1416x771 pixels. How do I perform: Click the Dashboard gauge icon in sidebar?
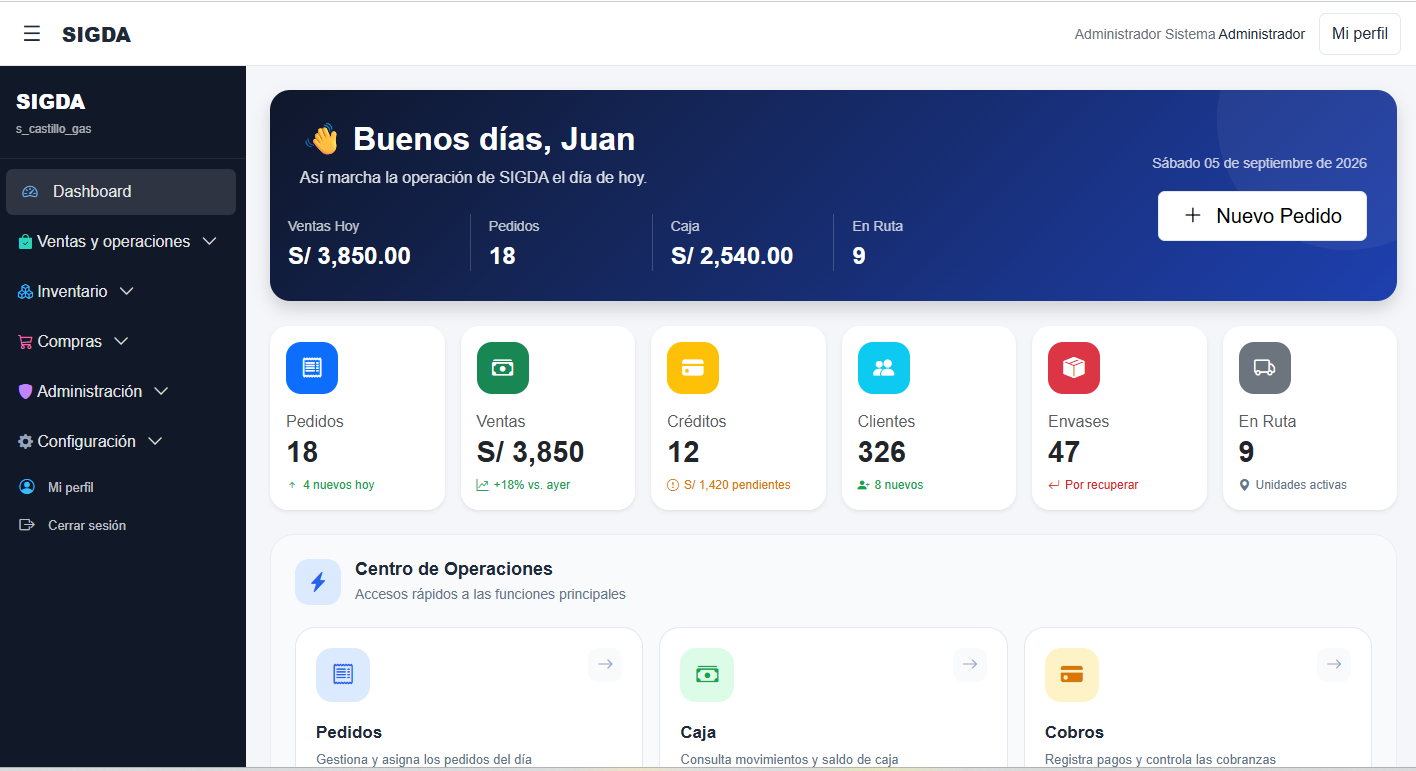[x=30, y=192]
